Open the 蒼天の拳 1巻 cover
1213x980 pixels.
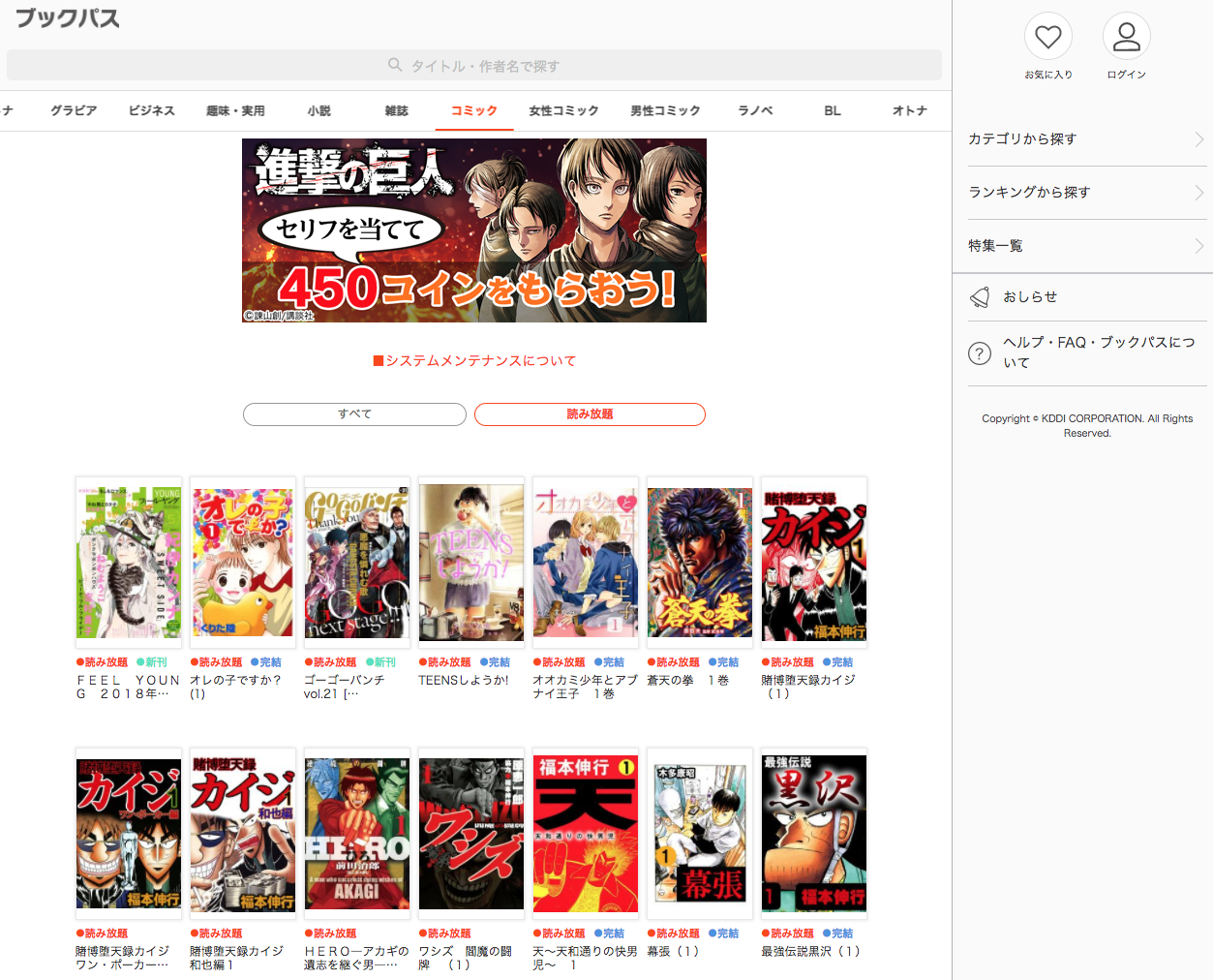(x=700, y=562)
